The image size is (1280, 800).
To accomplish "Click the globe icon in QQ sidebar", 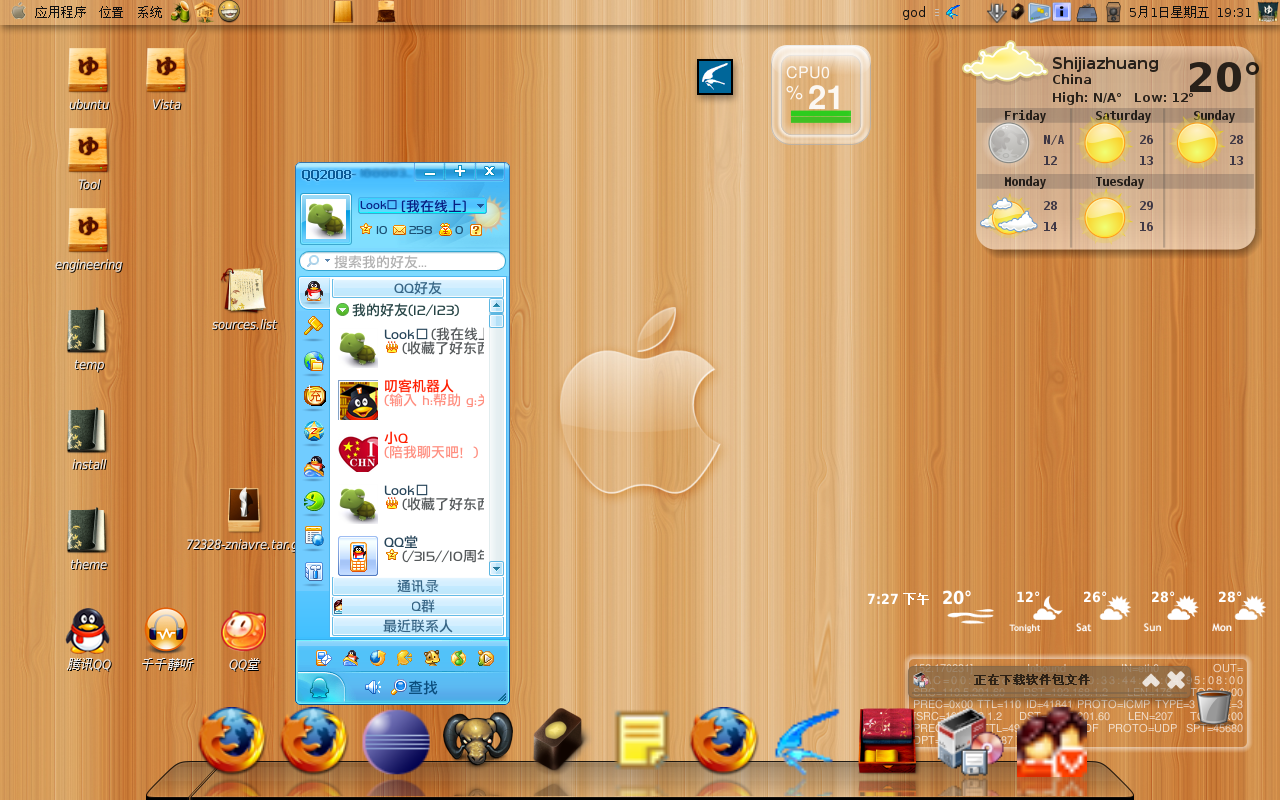I will 314,361.
